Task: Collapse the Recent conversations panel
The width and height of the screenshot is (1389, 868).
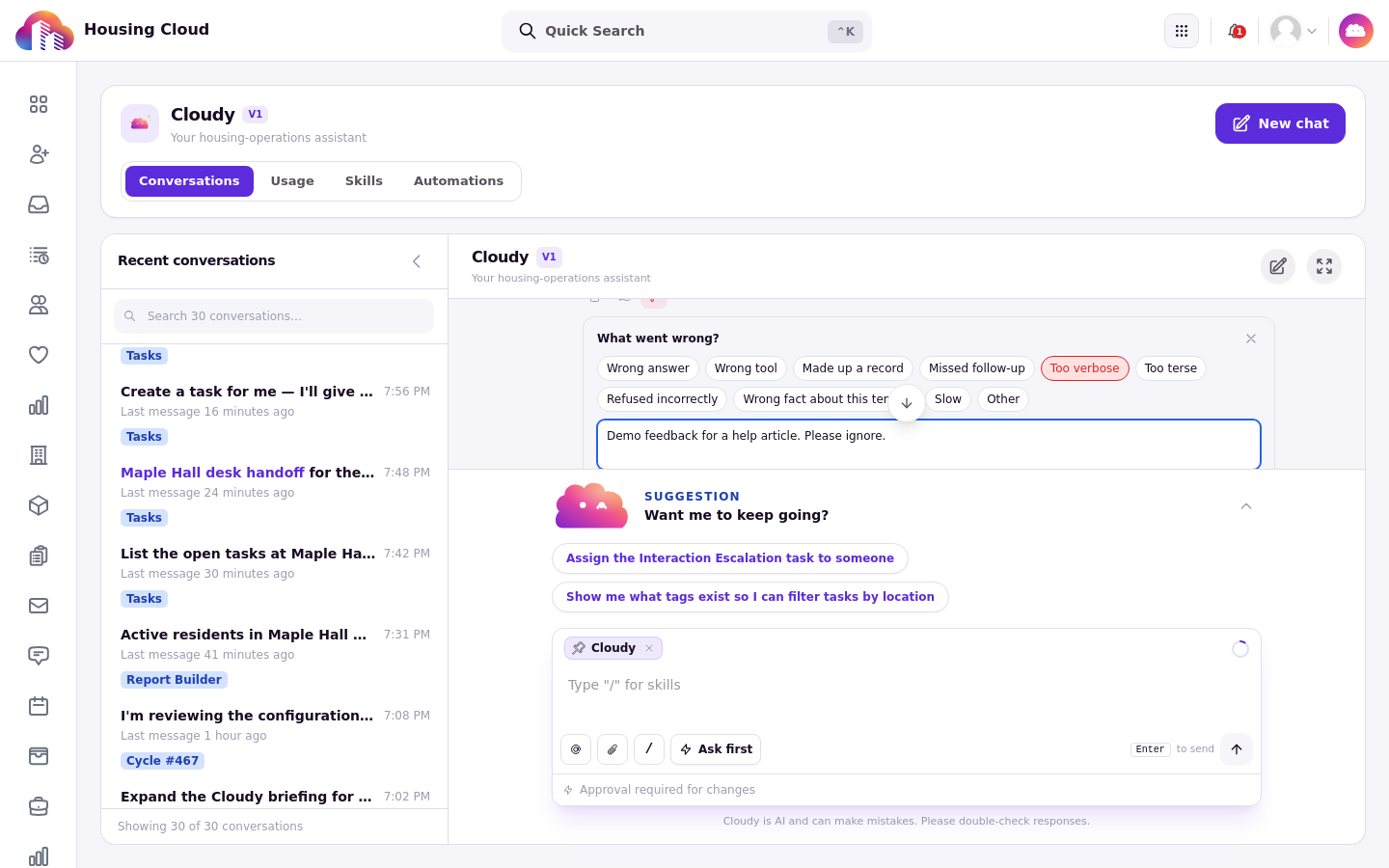Action: click(x=417, y=261)
